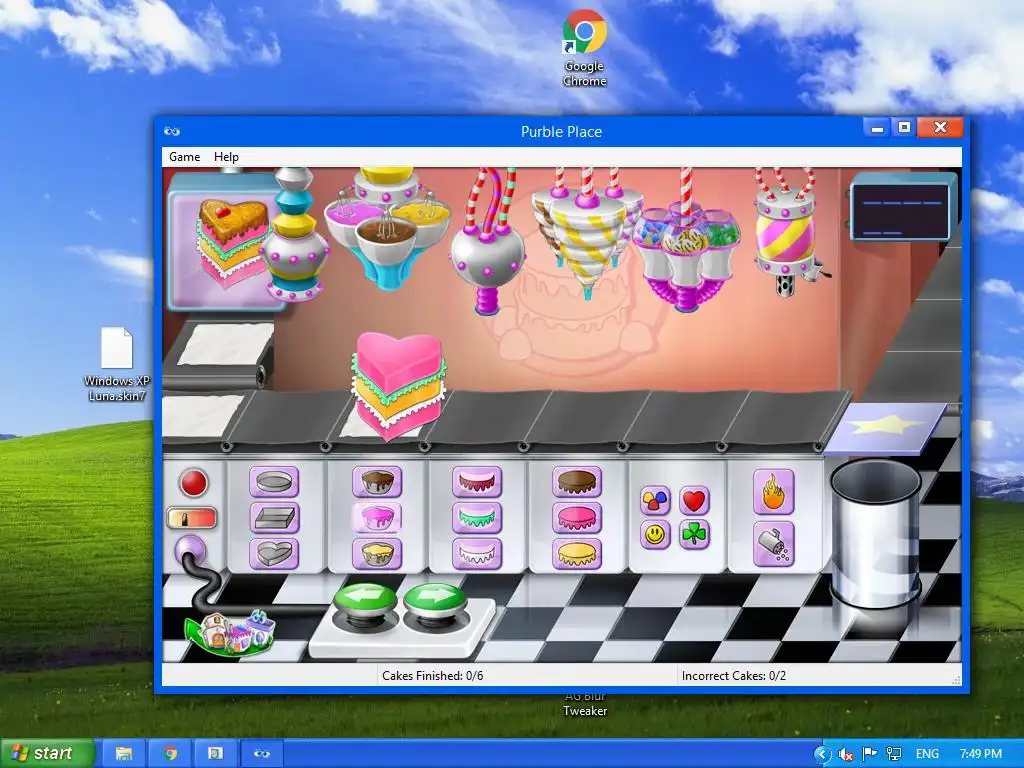Maximize the Purble Place window

pyautogui.click(x=904, y=127)
